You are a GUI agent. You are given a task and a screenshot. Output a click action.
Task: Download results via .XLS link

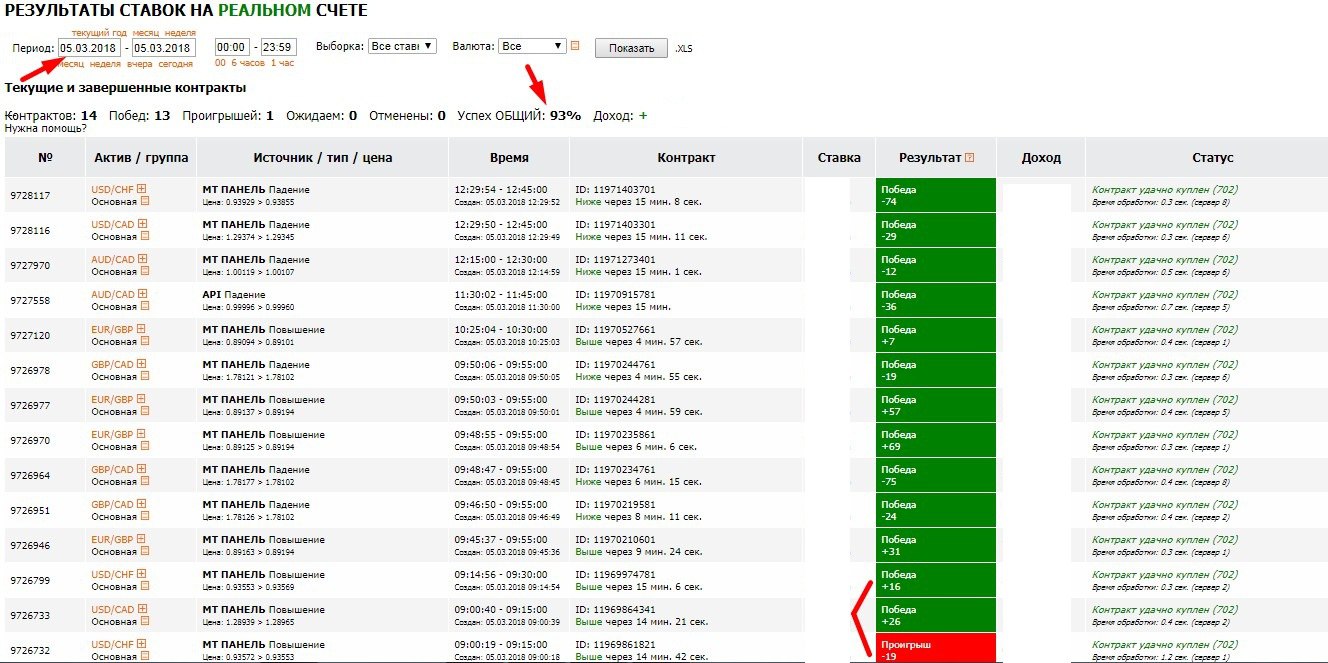tap(683, 48)
